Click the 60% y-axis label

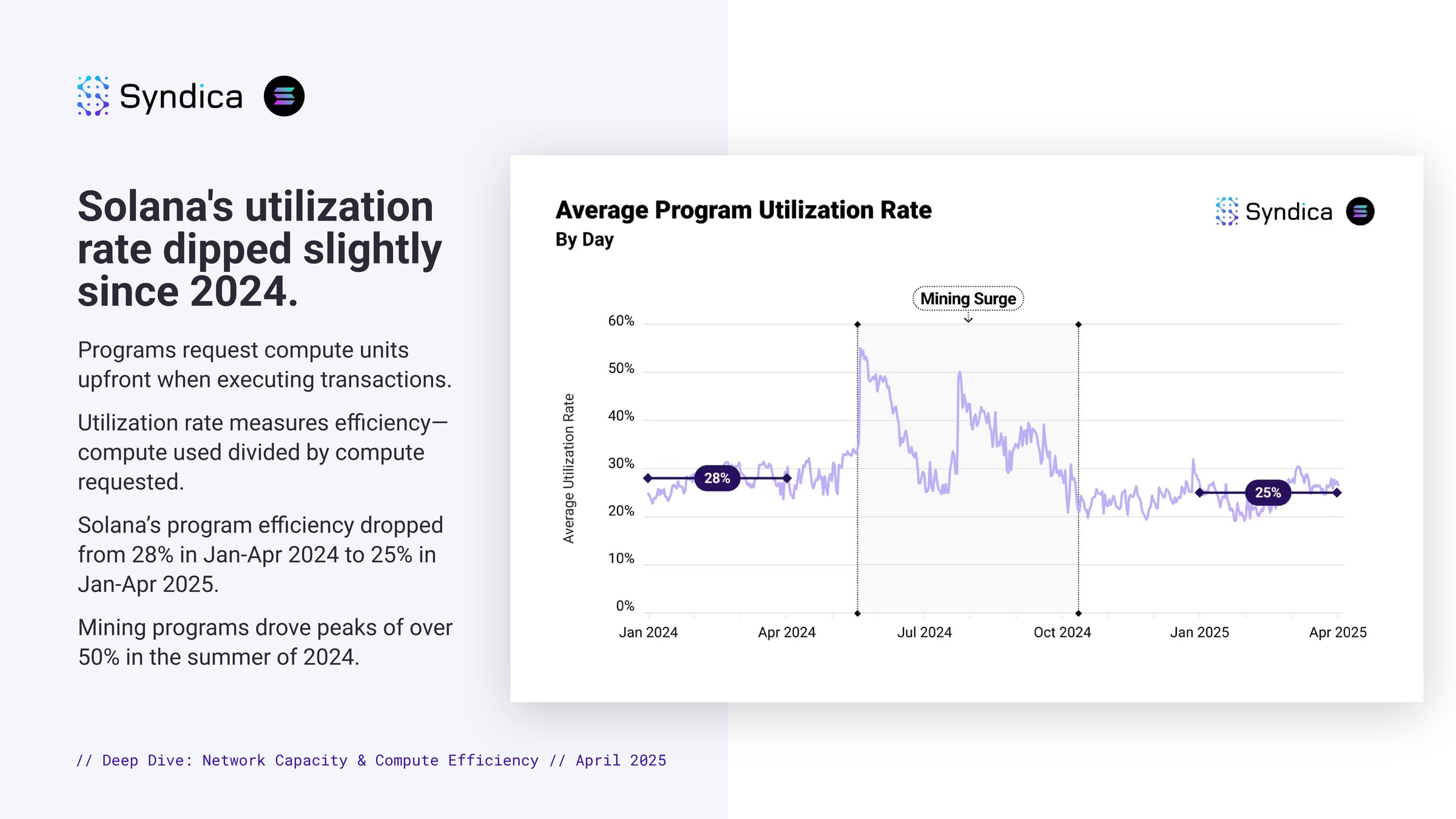click(x=621, y=320)
